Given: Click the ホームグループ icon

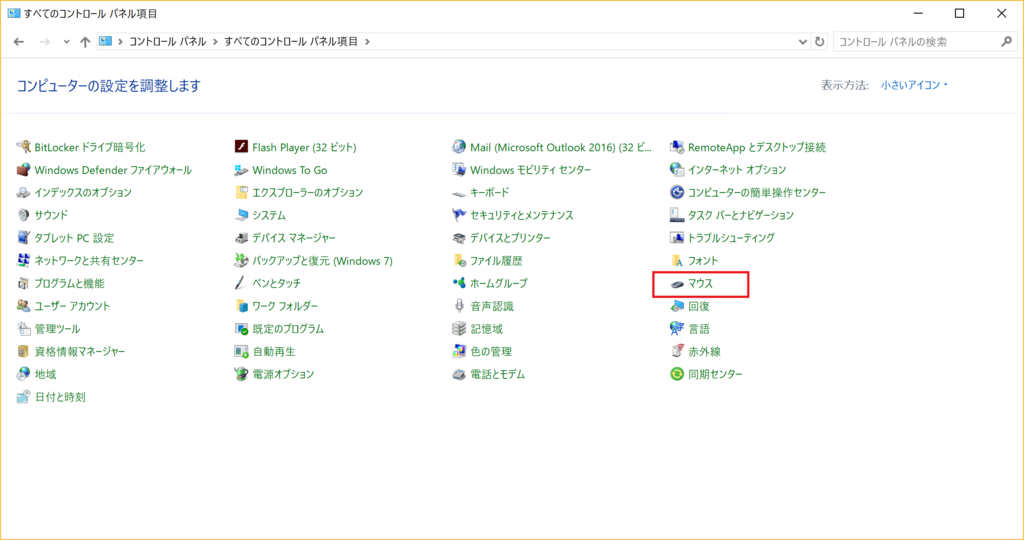Looking at the screenshot, I should coord(459,283).
